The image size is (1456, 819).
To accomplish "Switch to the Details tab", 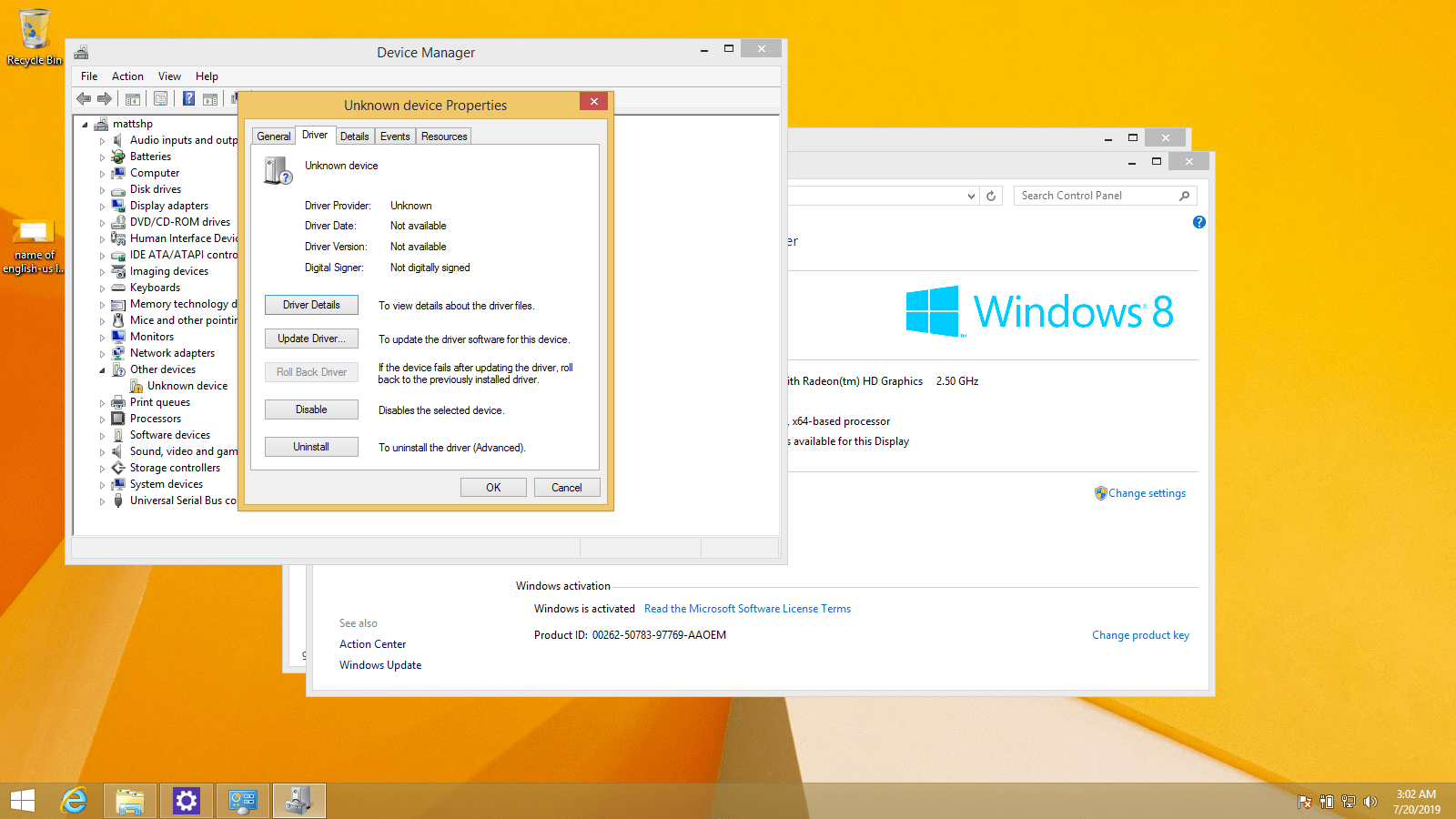I will click(x=355, y=136).
